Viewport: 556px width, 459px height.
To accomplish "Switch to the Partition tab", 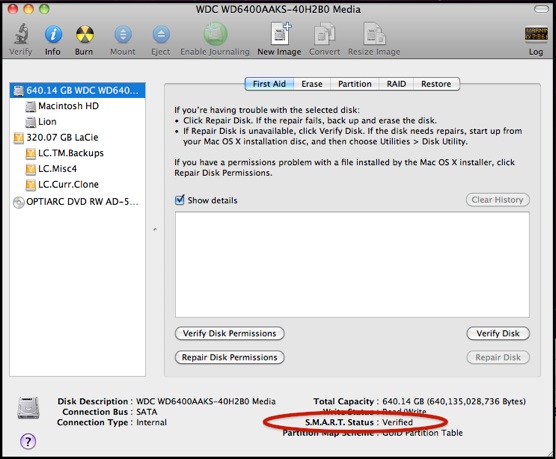I will tap(355, 84).
